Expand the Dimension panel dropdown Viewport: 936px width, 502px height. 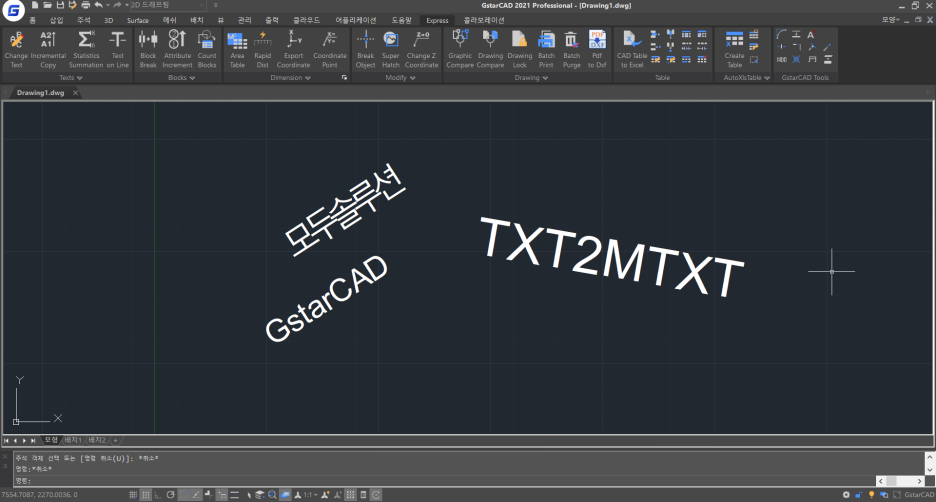pos(306,77)
